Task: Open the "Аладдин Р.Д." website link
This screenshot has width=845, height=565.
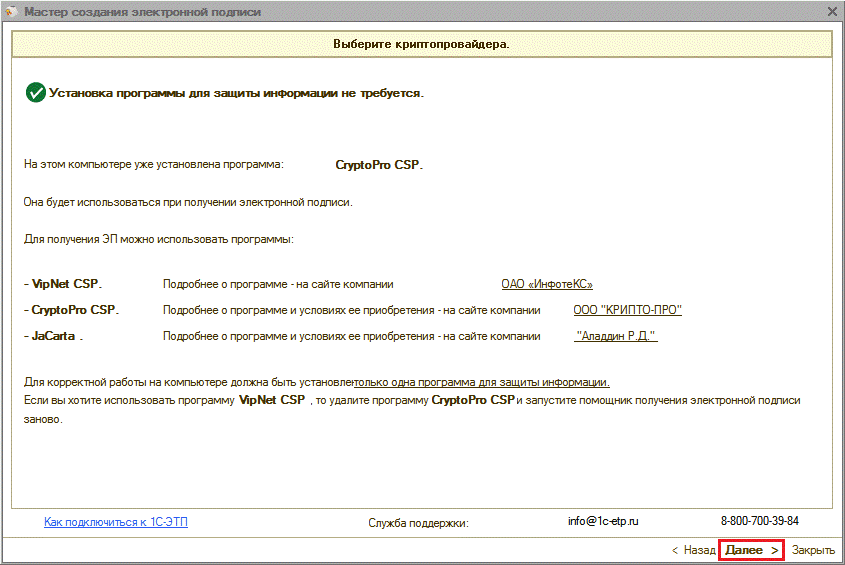Action: point(616,336)
